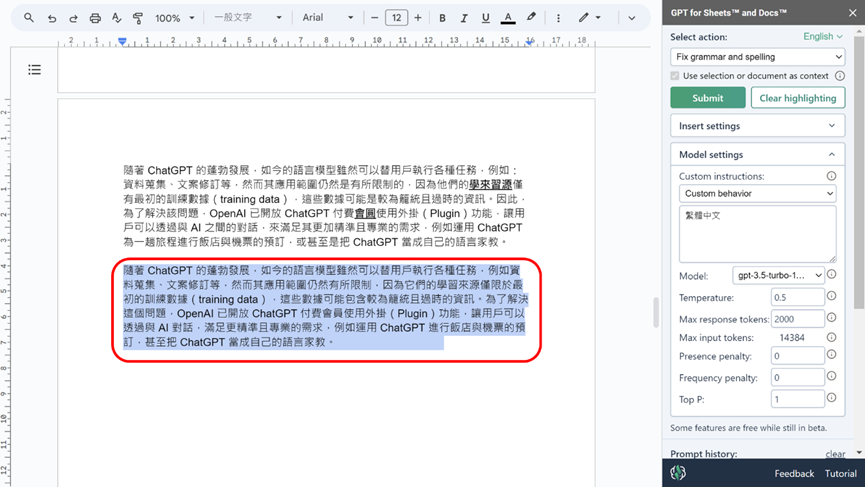Click the document's vertical scrollbar handle
The height and width of the screenshot is (487, 865).
click(x=656, y=313)
